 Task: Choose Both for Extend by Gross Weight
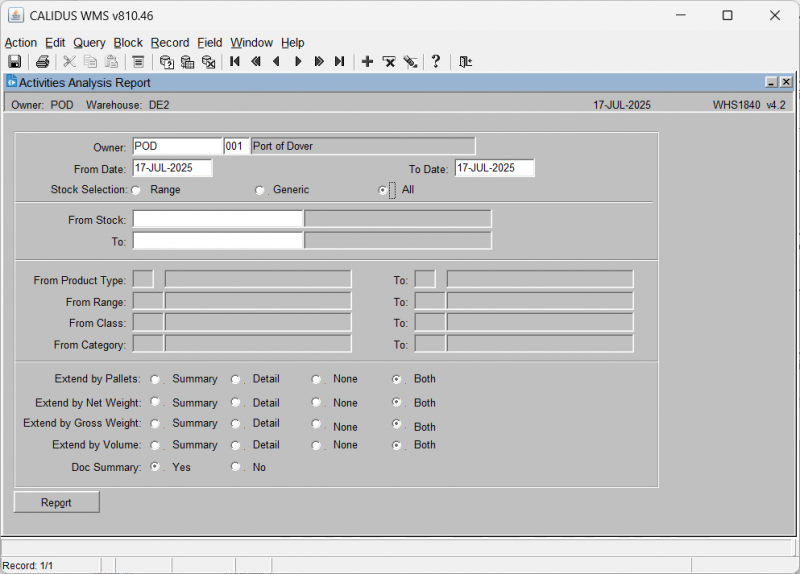396,423
